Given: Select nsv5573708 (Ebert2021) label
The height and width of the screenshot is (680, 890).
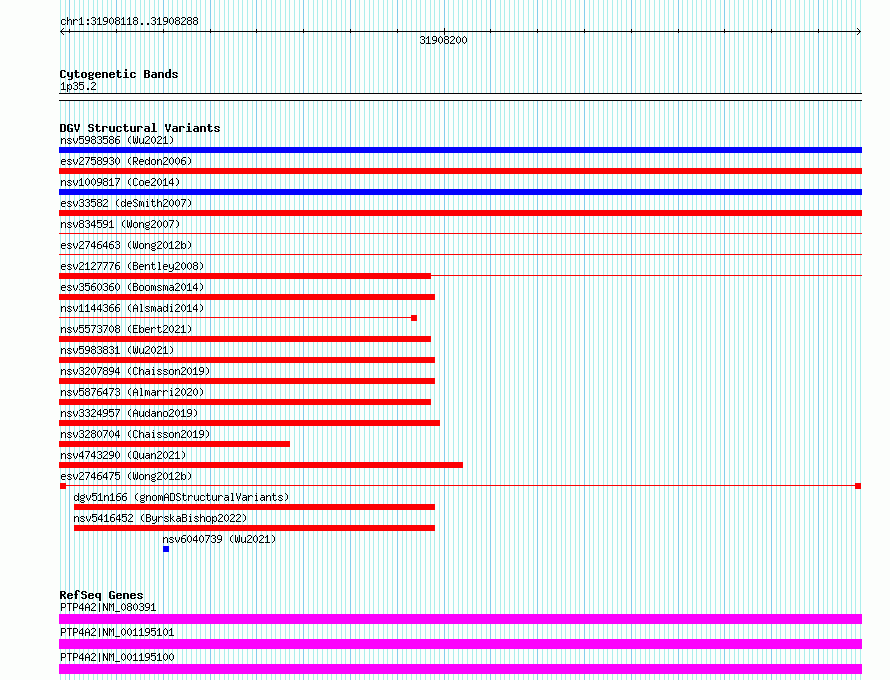Looking at the screenshot, I should [x=126, y=329].
